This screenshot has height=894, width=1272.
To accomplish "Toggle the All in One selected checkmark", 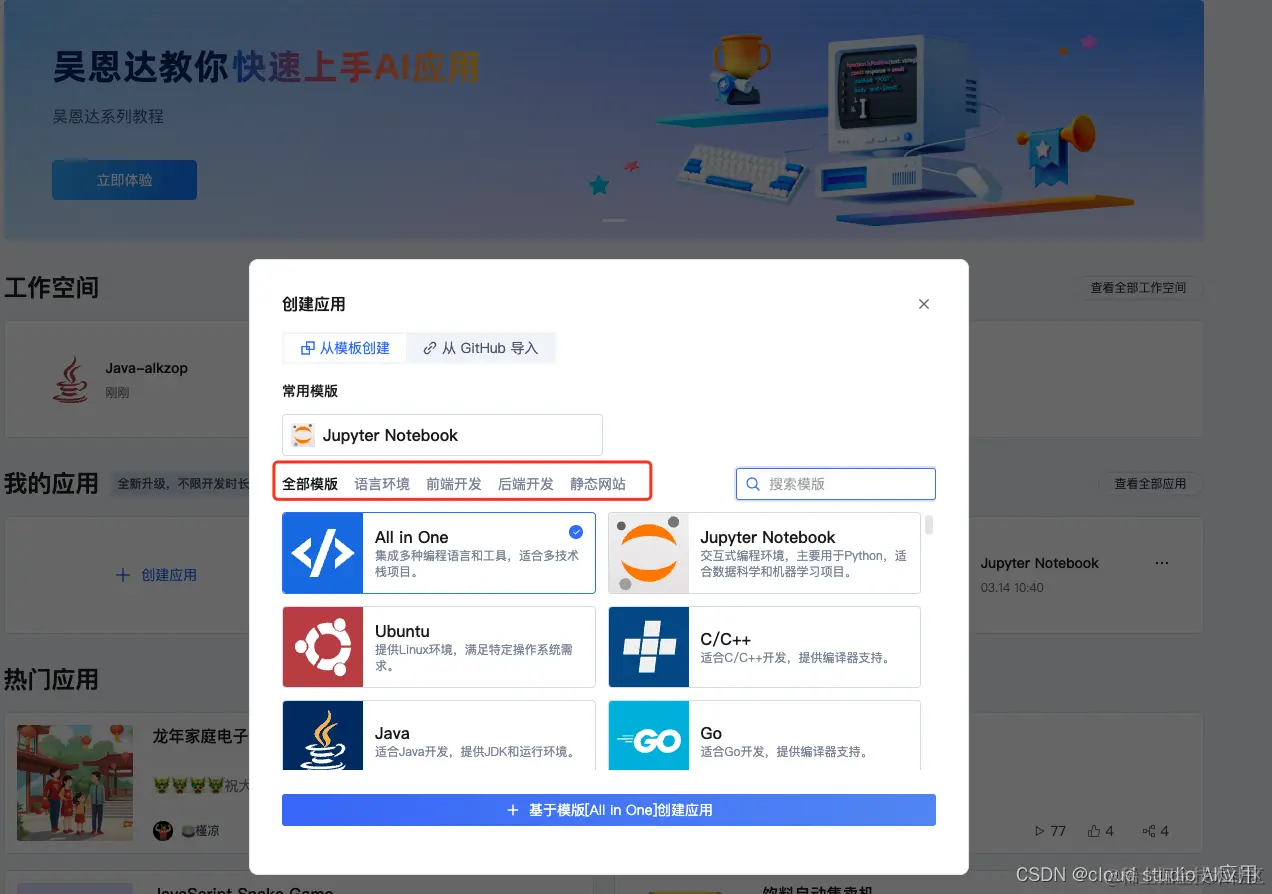I will 576,532.
